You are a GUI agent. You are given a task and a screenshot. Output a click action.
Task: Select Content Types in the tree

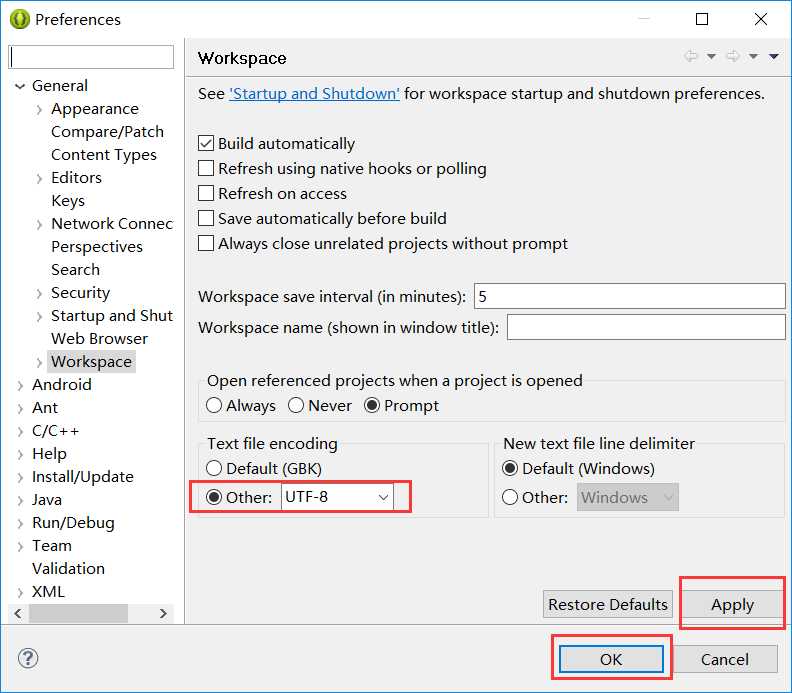[x=104, y=155]
